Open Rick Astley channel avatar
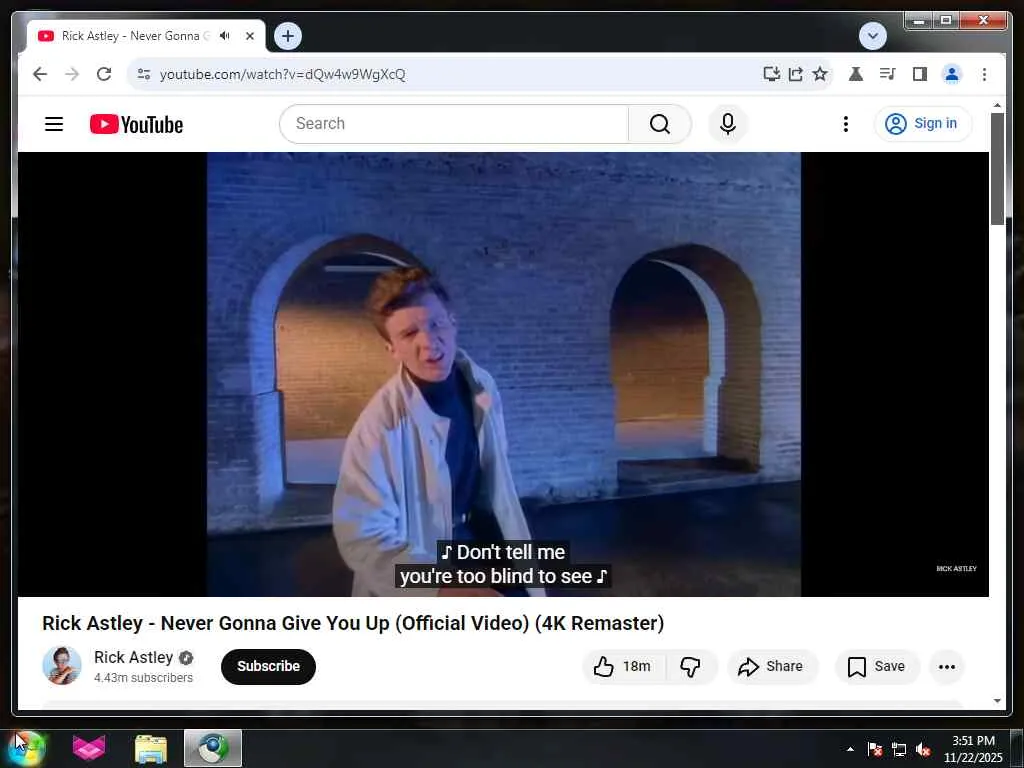Viewport: 1024px width, 768px height. [x=62, y=665]
